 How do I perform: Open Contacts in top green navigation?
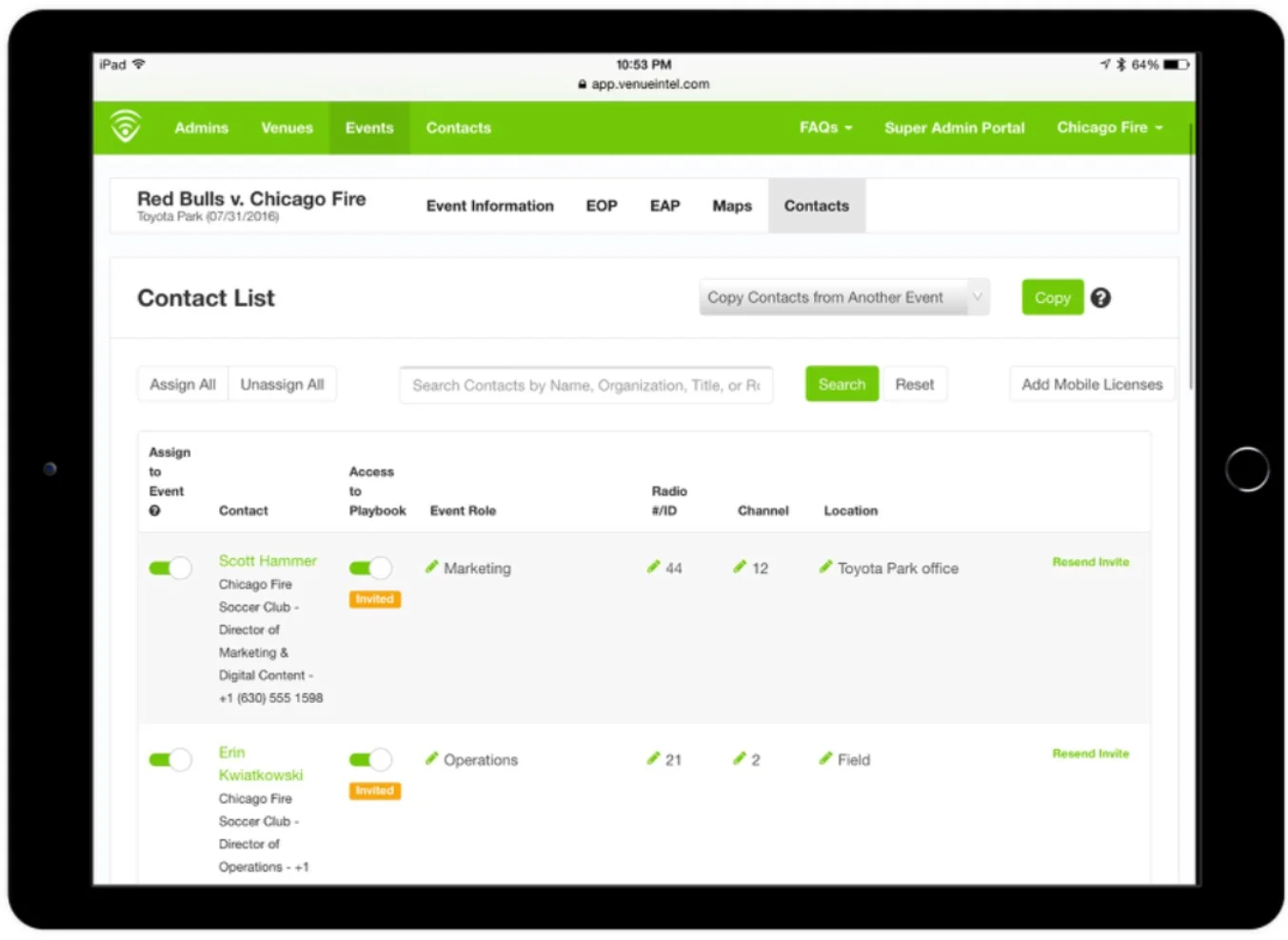[459, 128]
